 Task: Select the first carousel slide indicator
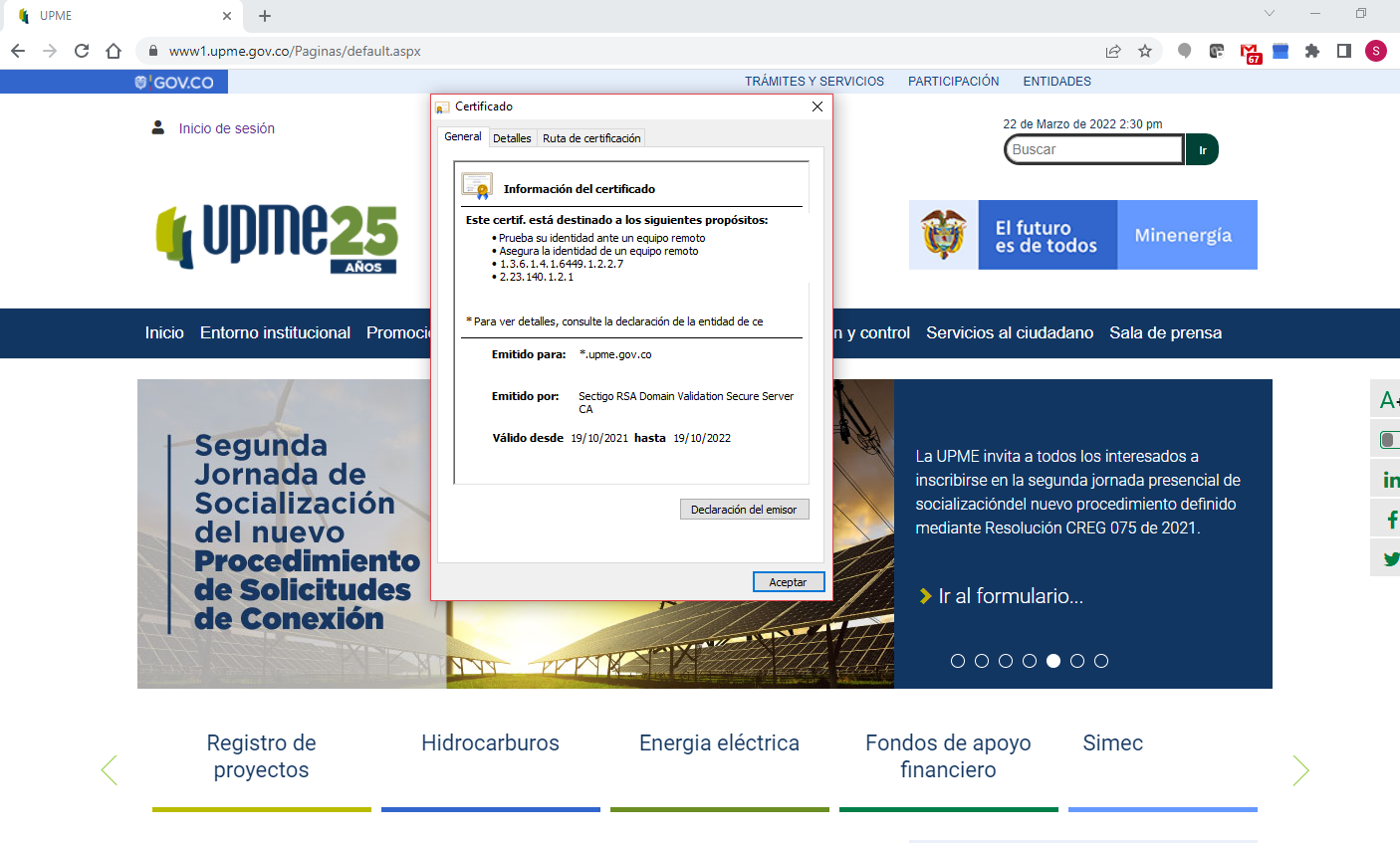(x=958, y=661)
